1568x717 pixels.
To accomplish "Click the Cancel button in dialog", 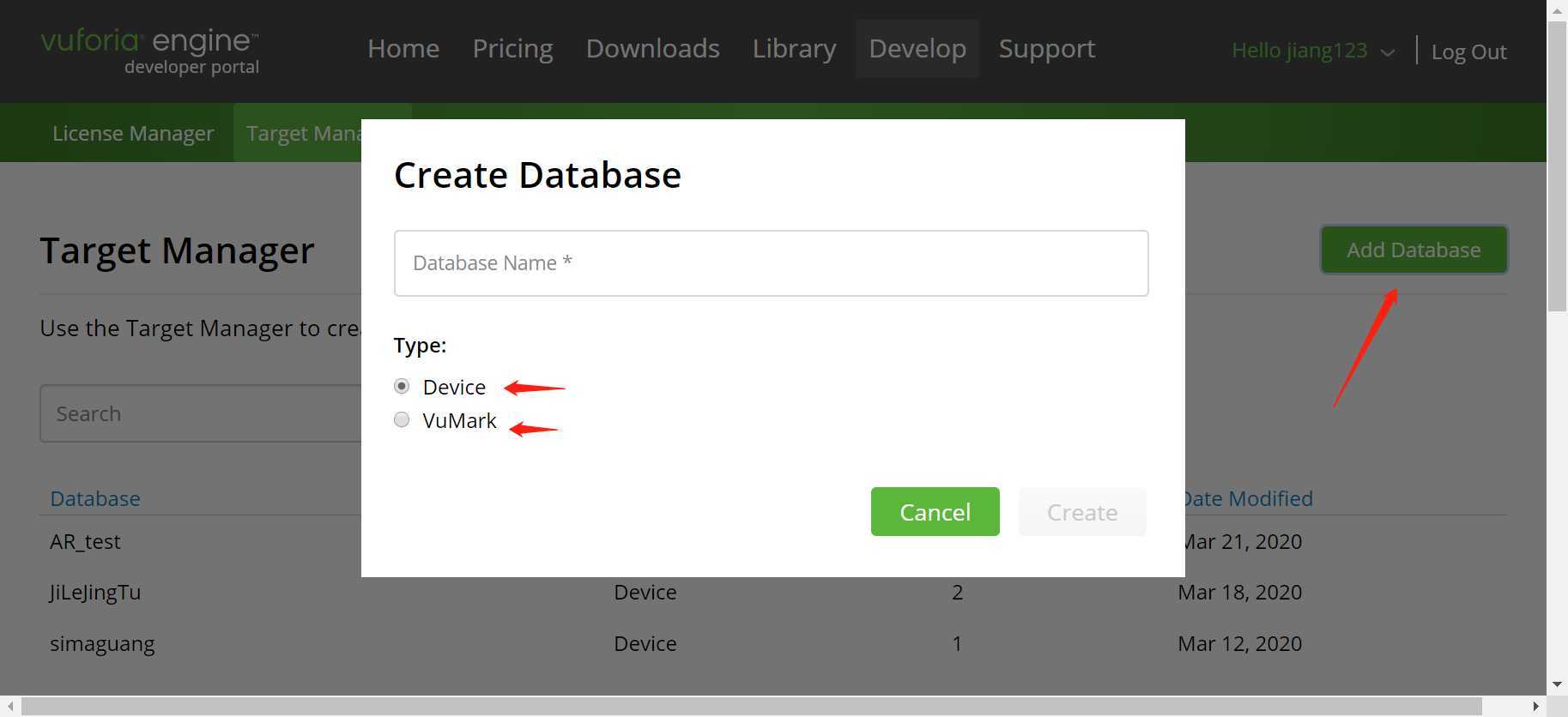I will point(935,512).
